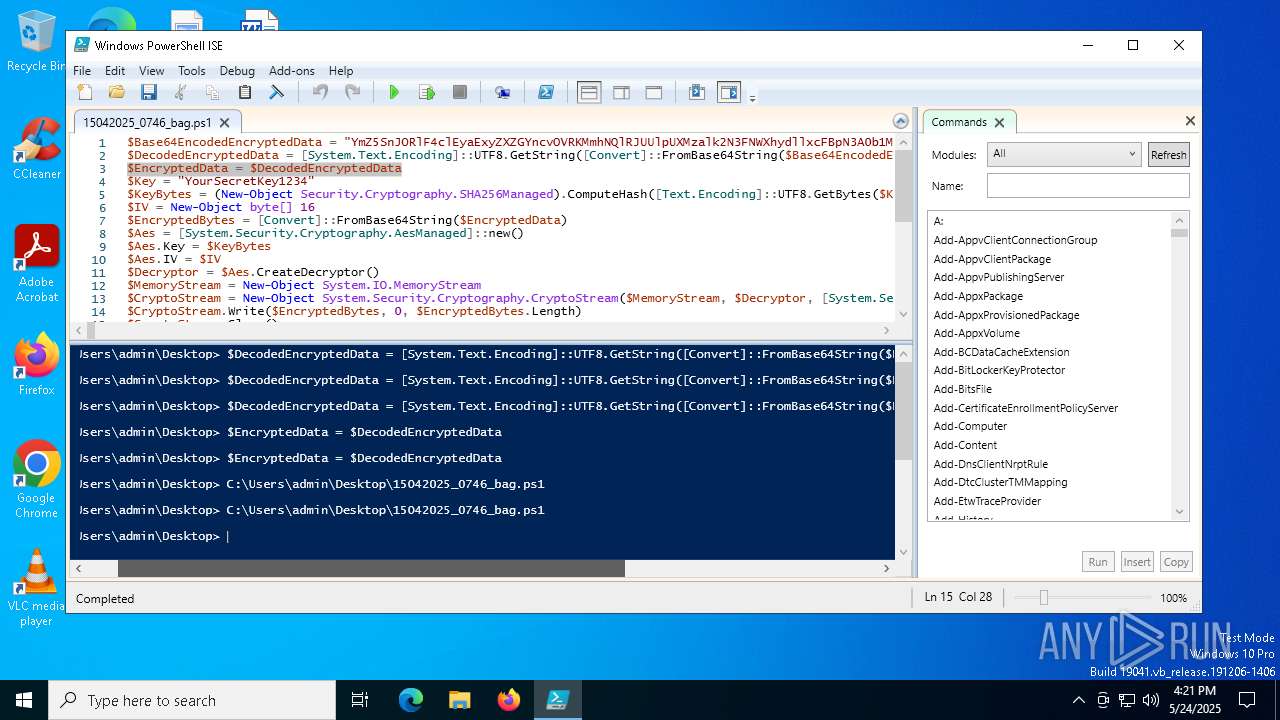Select Add-CertificateEnrollmentPolicyServer command
The width and height of the screenshot is (1280, 720).
(1025, 408)
